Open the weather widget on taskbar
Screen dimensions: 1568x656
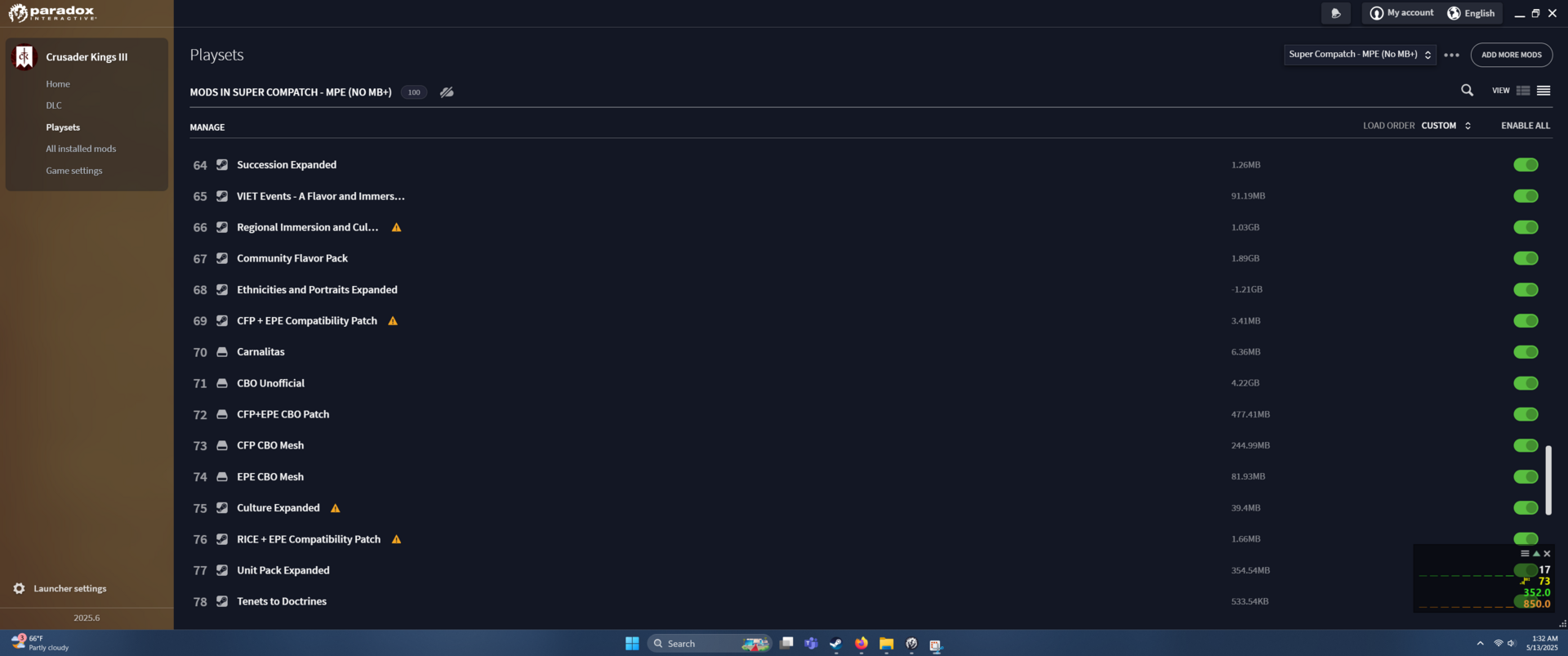(39, 643)
